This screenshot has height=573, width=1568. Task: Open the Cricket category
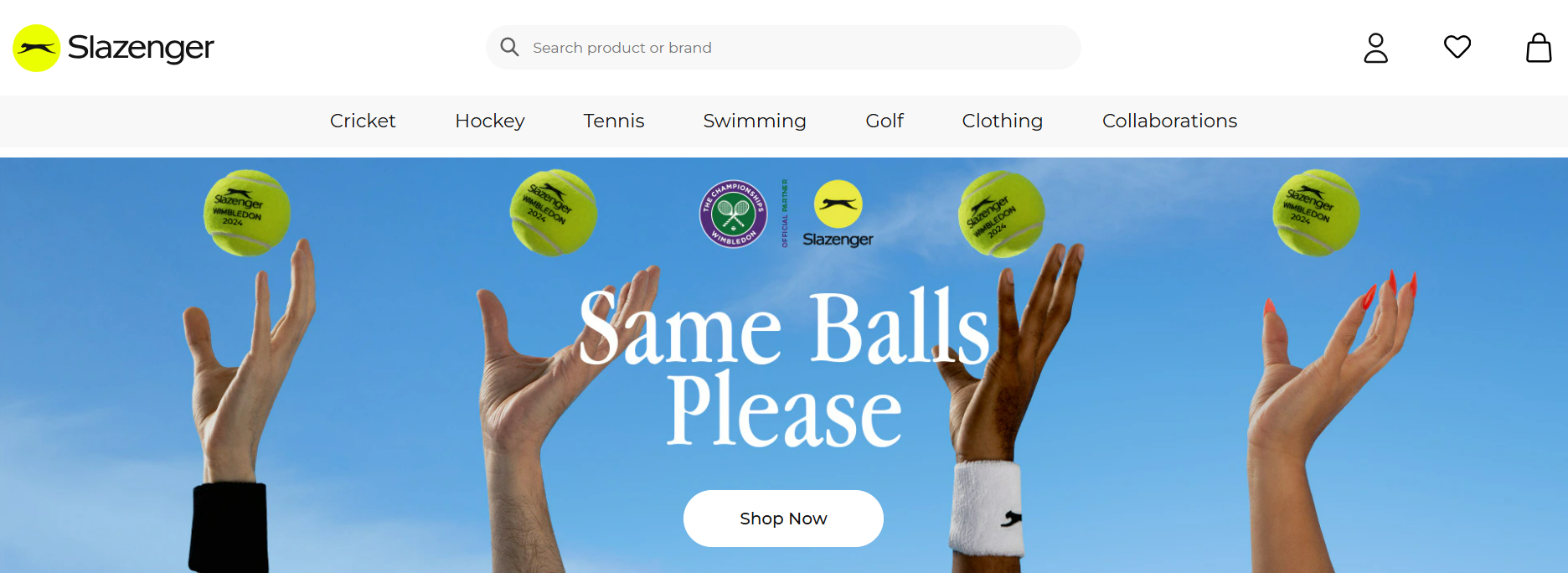pyautogui.click(x=363, y=121)
